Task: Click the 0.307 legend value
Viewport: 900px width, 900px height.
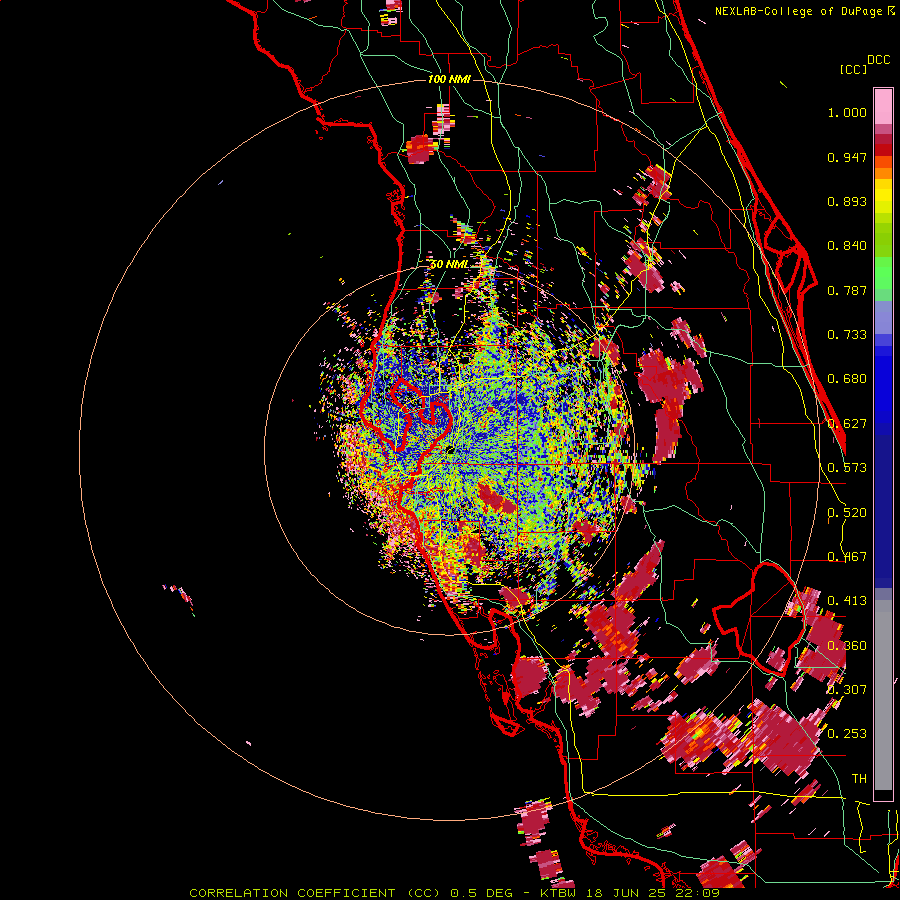Action: pyautogui.click(x=847, y=690)
